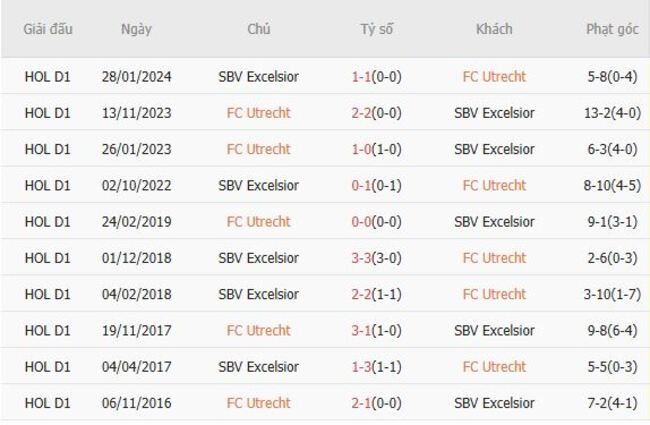The height and width of the screenshot is (425, 650).
Task: Click the 13-2 corner kick result
Action: (613, 113)
